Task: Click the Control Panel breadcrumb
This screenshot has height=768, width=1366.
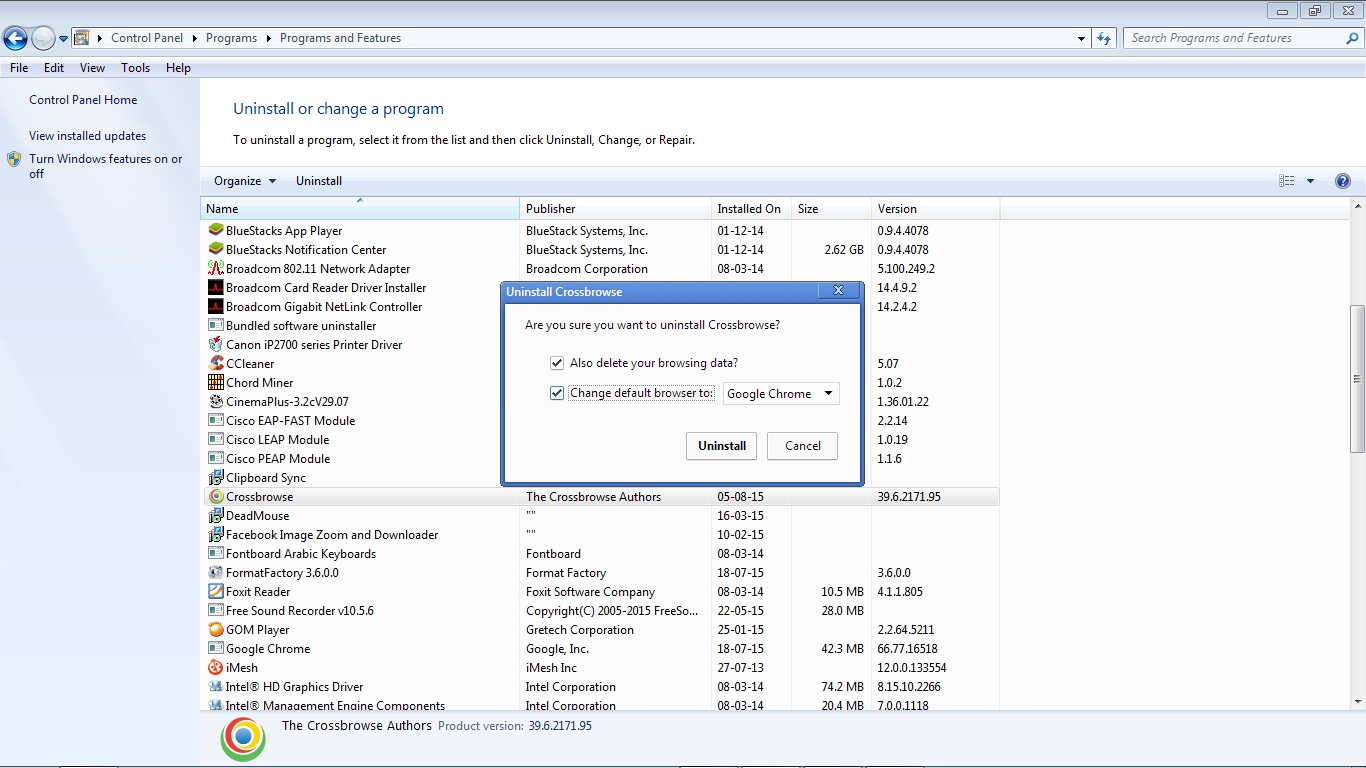Action: [147, 38]
